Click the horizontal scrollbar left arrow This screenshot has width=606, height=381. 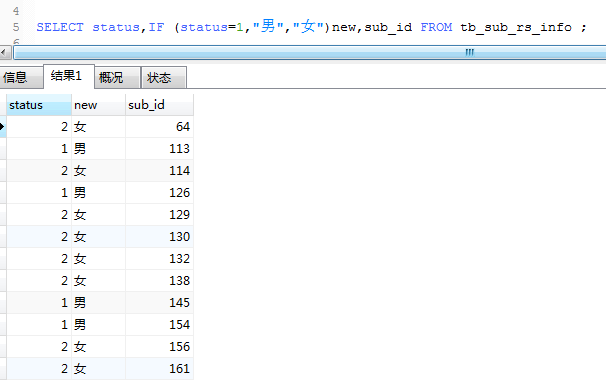point(5,53)
